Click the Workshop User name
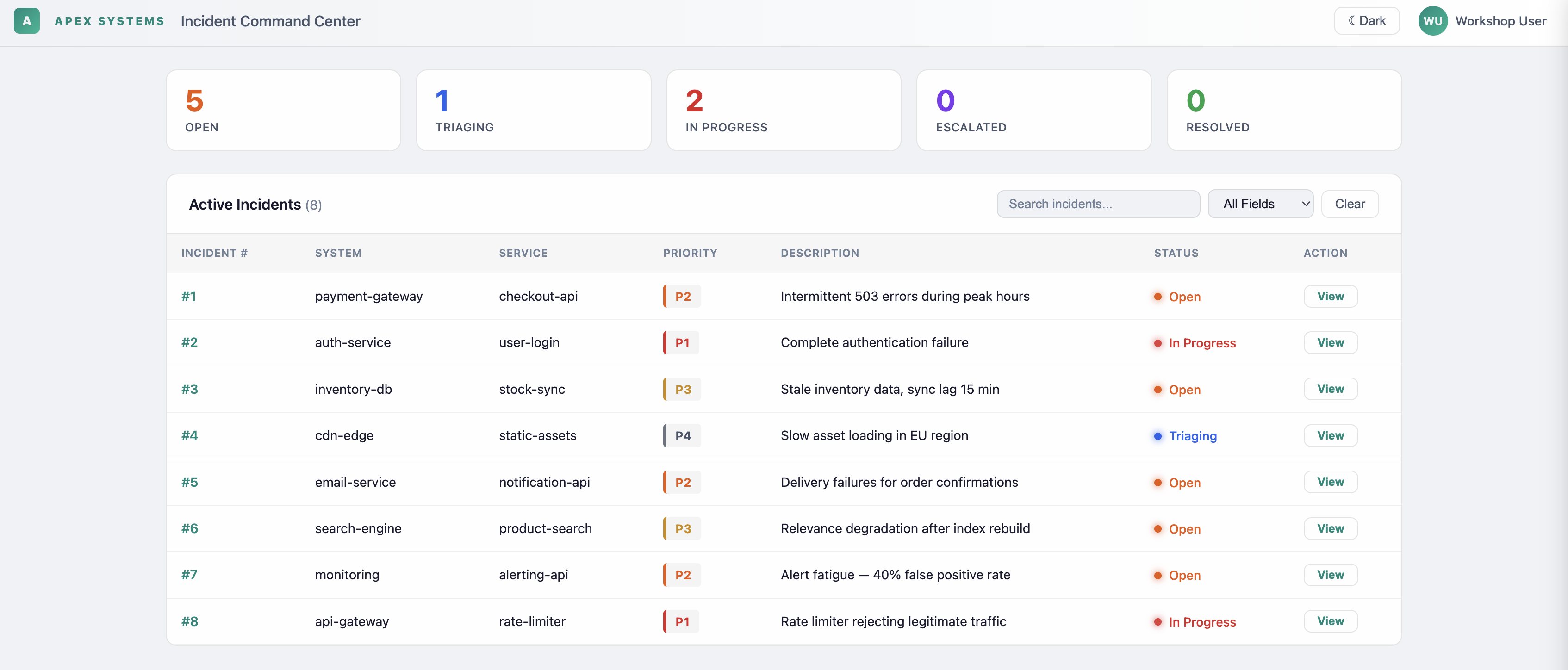Image resolution: width=1568 pixels, height=670 pixels. coord(1500,21)
